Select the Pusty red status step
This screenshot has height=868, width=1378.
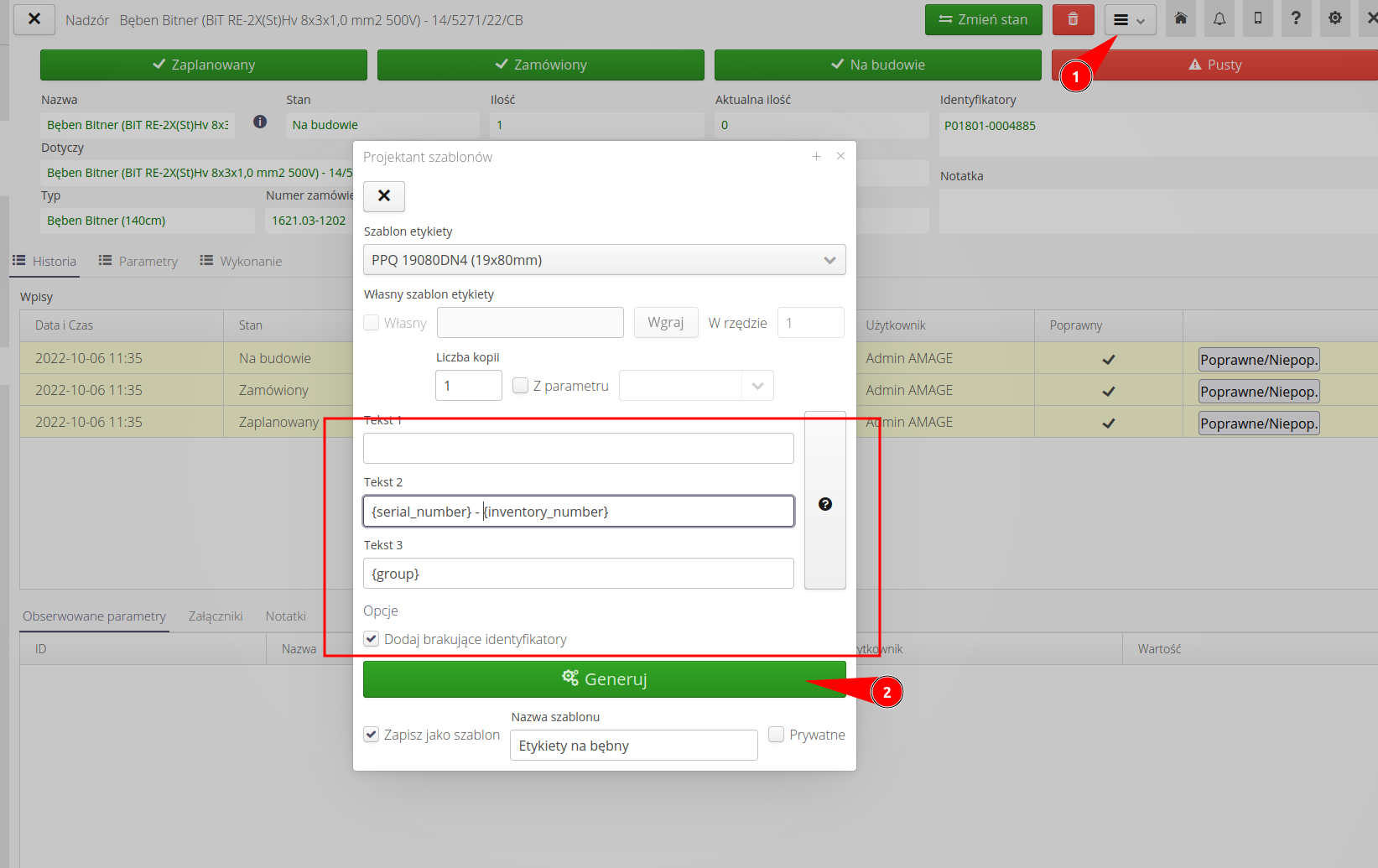(x=1216, y=65)
